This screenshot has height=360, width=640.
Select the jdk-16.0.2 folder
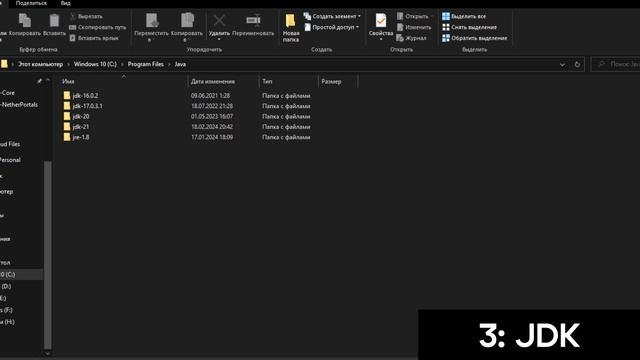point(85,96)
